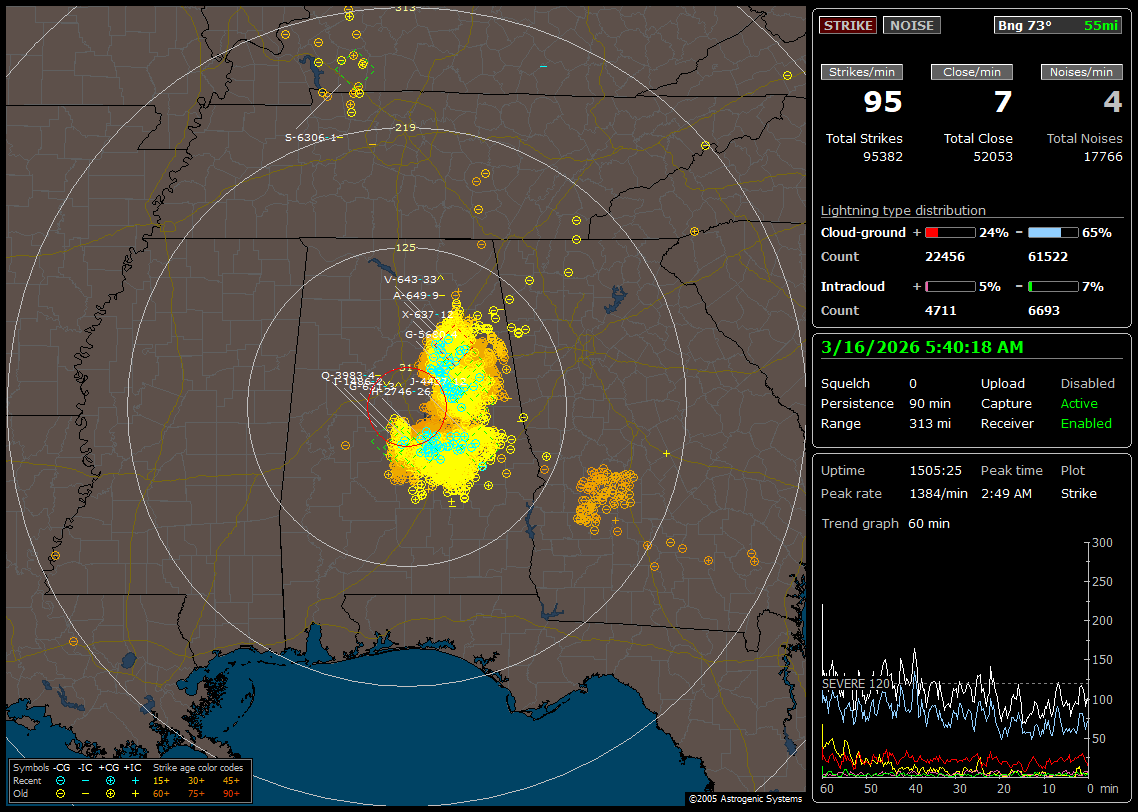
Task: Click the old -CG yellow legend symbol
Action: 61,793
